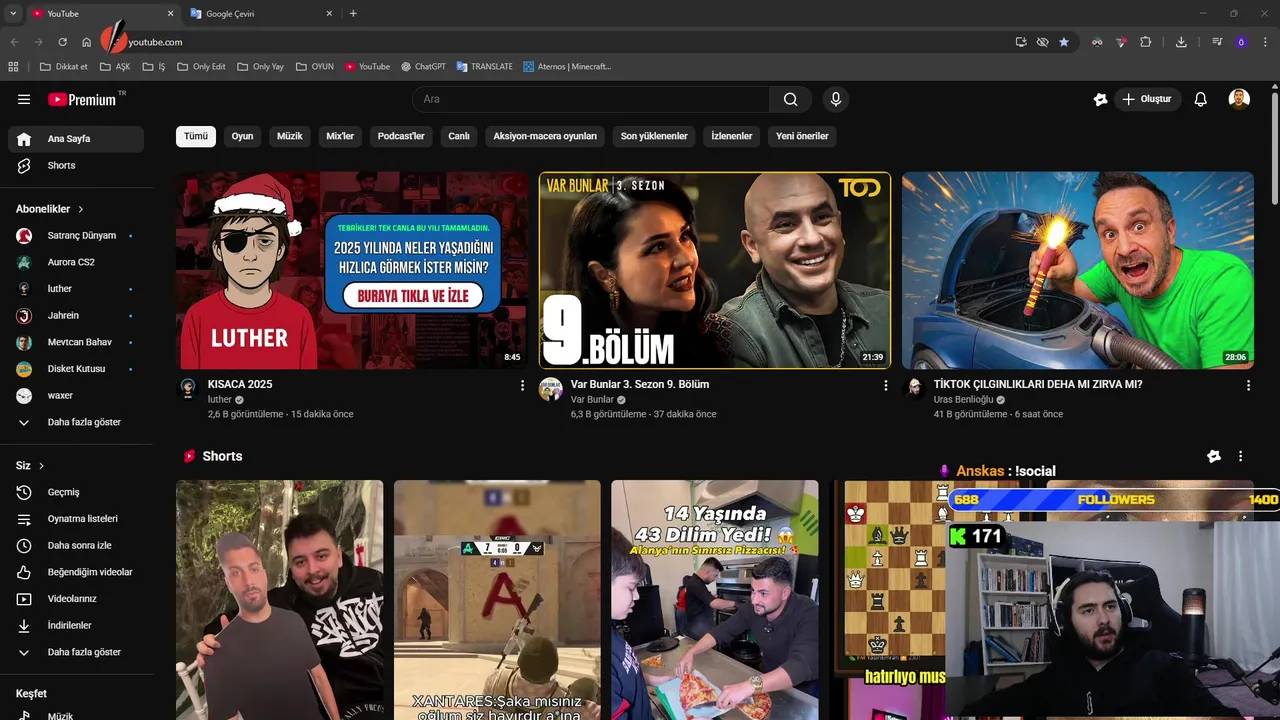The image size is (1280, 720).
Task: Install YouTube app from address bar icon
Action: click(1021, 42)
